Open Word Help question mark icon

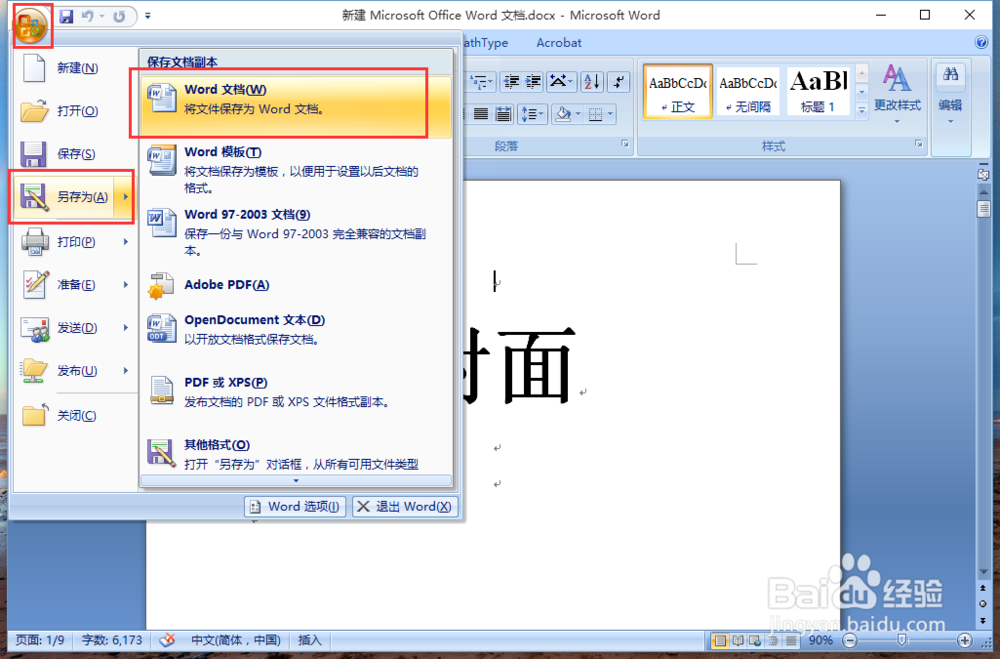coord(982,43)
